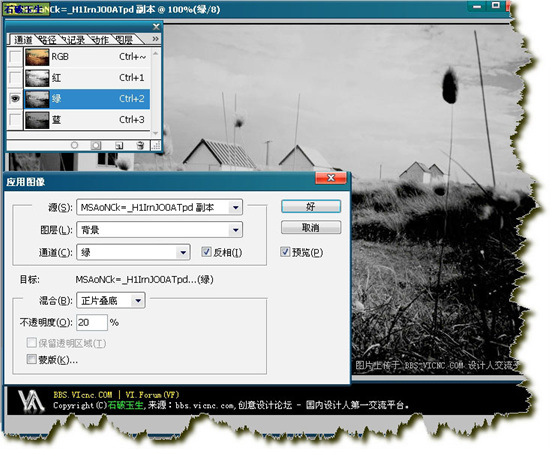Switch to the 图层 layers tab
The height and width of the screenshot is (449, 550).
(124, 40)
